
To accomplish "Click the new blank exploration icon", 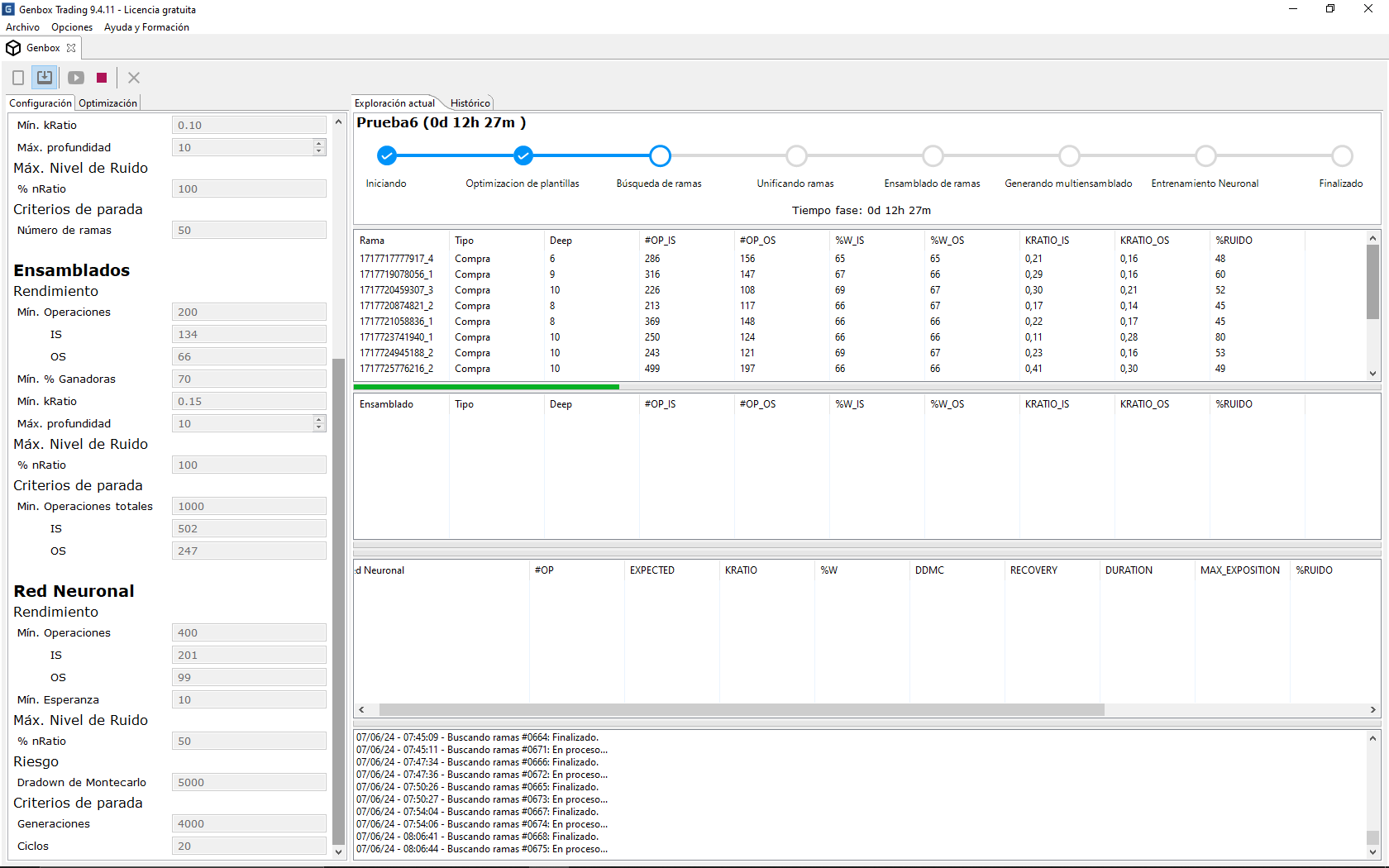I will (18, 78).
